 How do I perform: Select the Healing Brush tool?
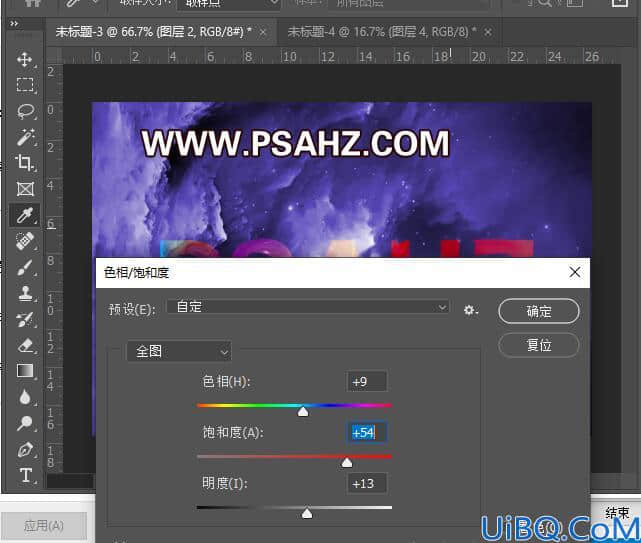(25, 241)
